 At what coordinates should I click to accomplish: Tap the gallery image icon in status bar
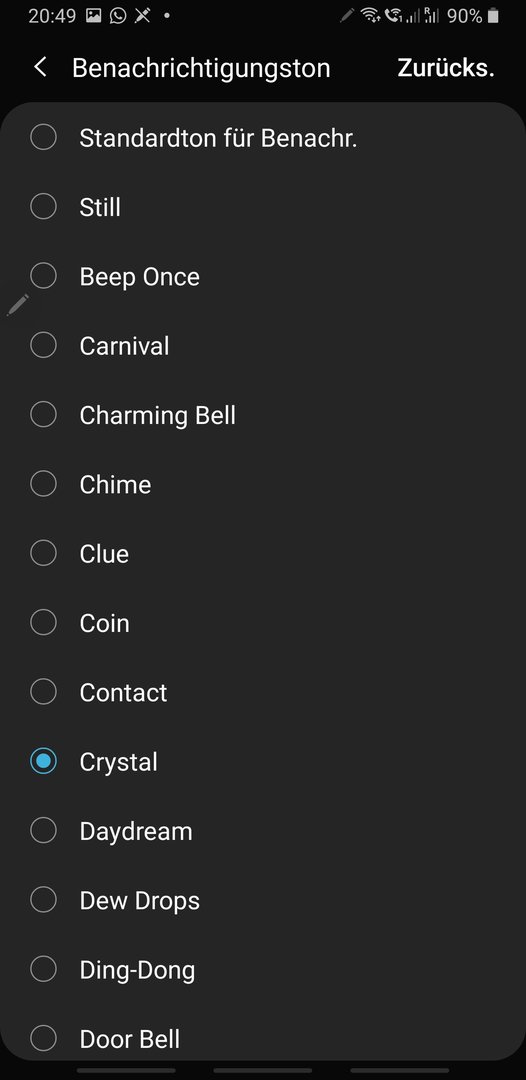(x=94, y=15)
